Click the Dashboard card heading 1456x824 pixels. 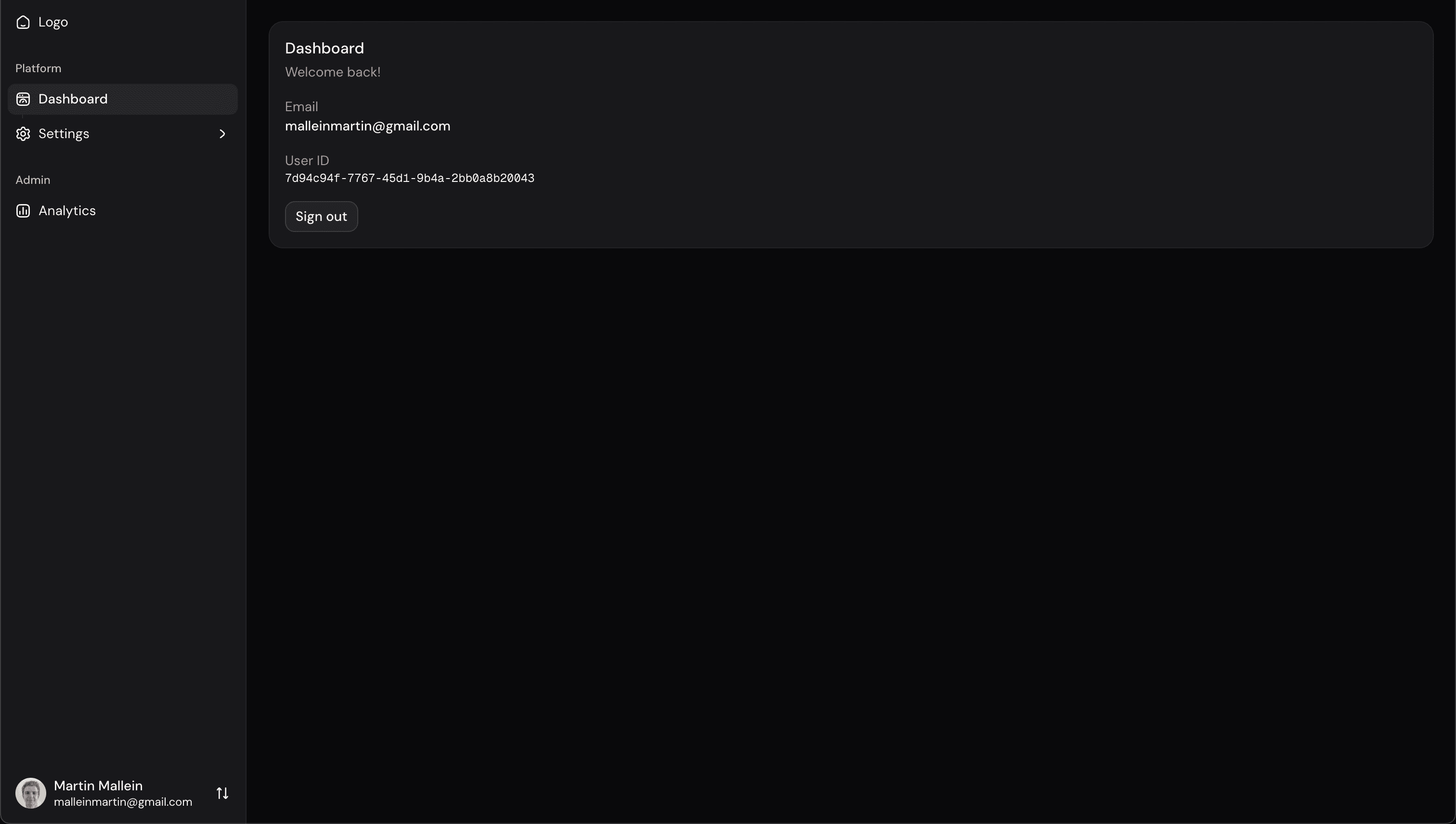pyautogui.click(x=325, y=48)
